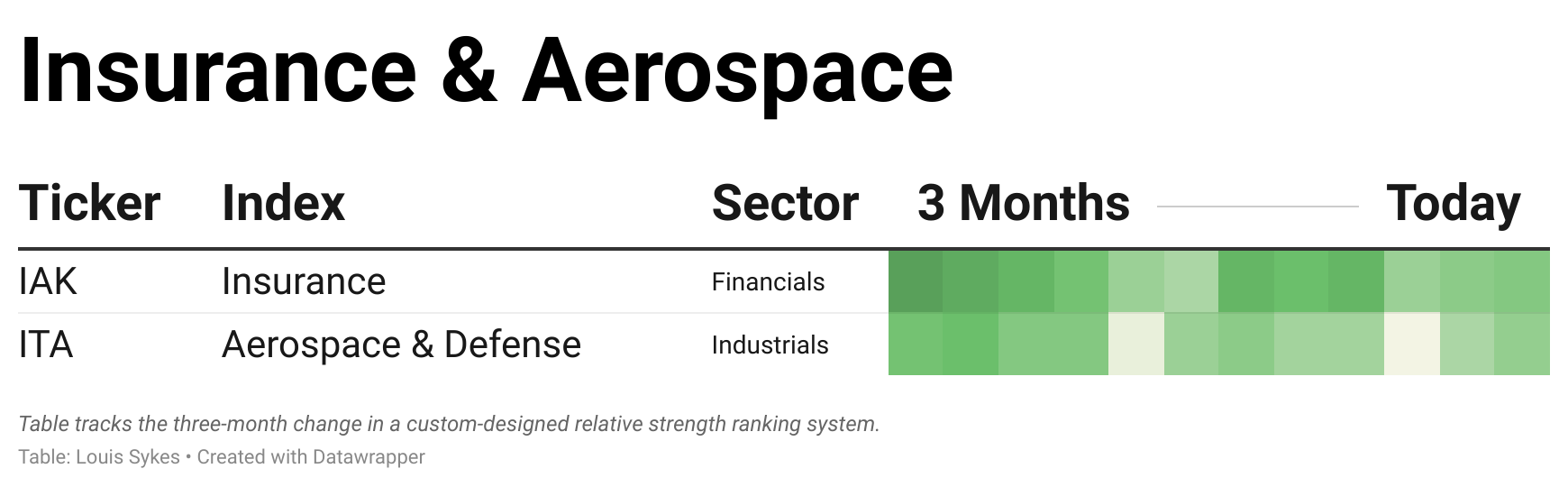
Task: Click the Aerospace & Defense index name
Action: point(401,345)
